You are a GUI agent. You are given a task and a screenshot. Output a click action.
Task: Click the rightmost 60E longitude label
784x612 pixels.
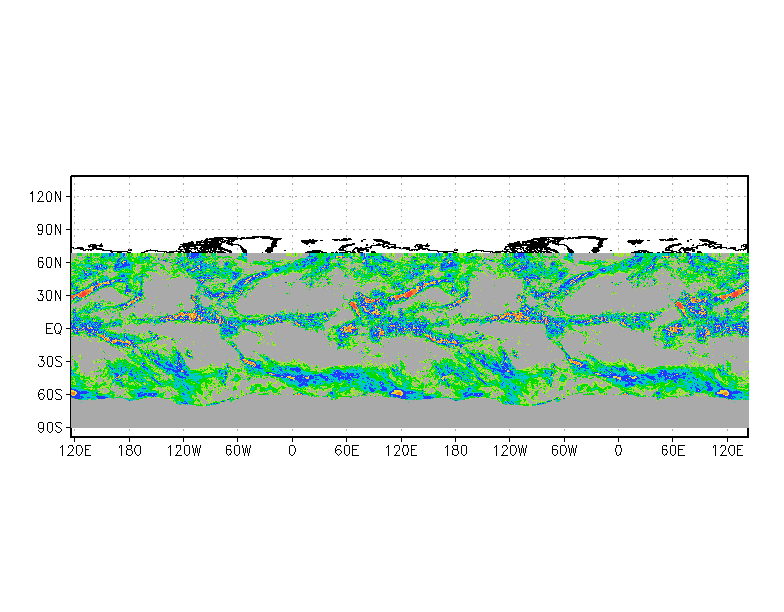(x=673, y=451)
